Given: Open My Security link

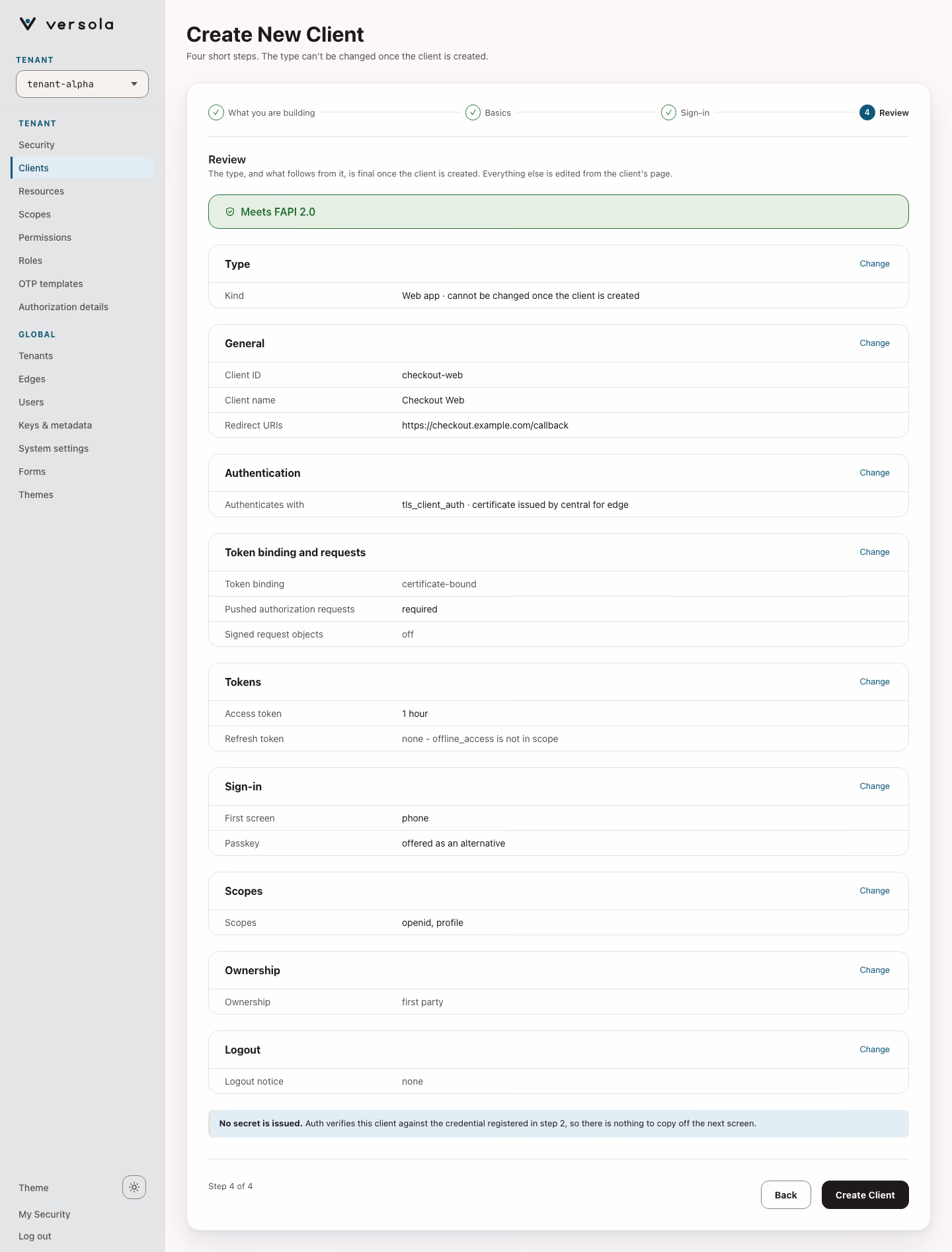Looking at the screenshot, I should [44, 1214].
